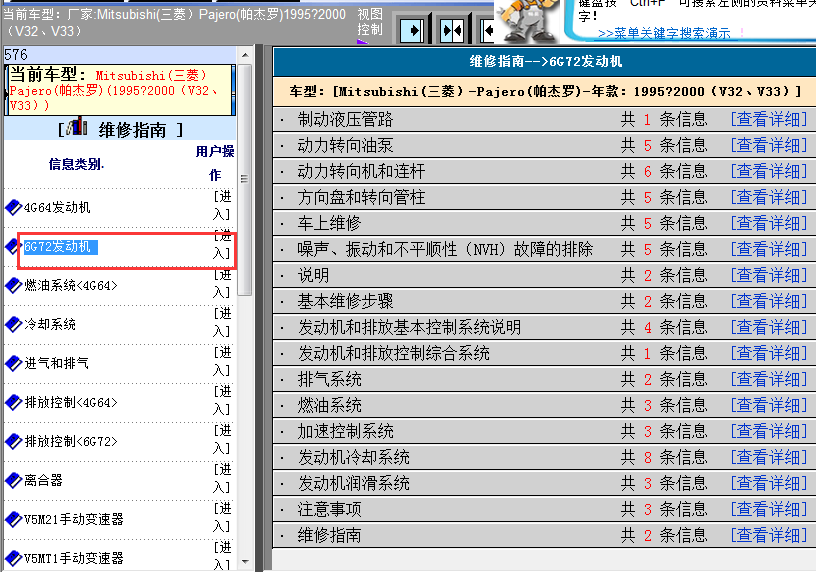The width and height of the screenshot is (816, 572).
Task: Click the collapse-both-arrows view control button
Action: click(452, 31)
